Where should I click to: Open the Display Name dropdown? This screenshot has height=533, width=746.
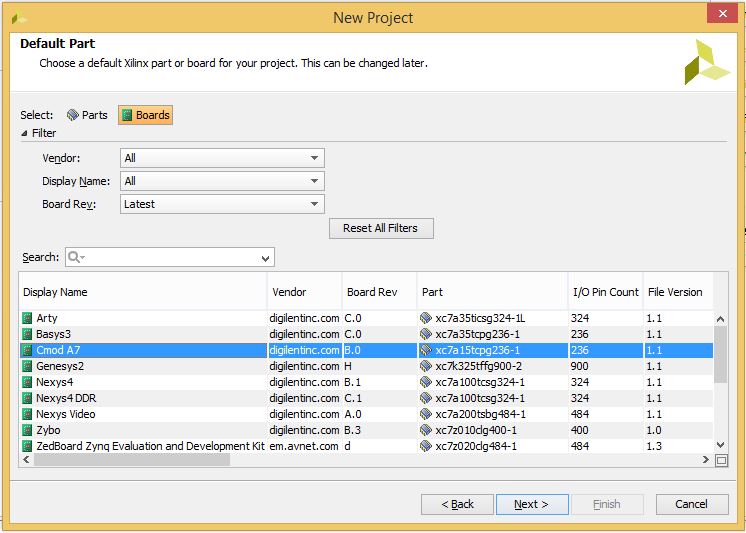click(222, 181)
